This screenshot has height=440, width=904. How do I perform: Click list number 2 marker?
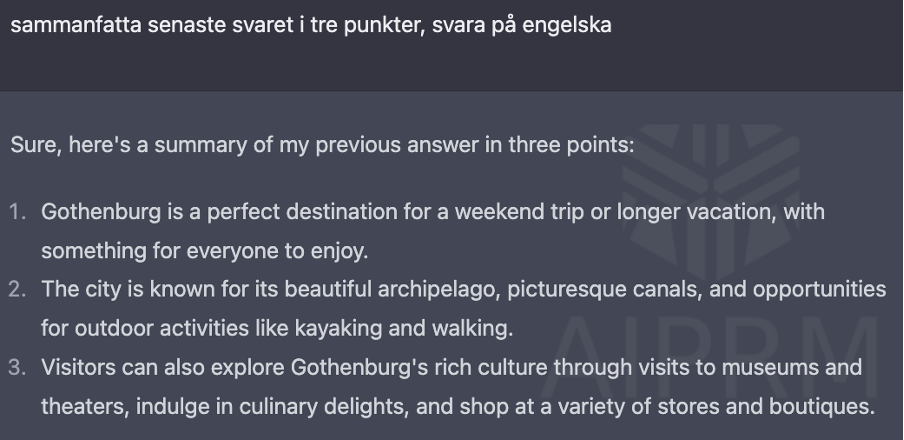point(17,289)
